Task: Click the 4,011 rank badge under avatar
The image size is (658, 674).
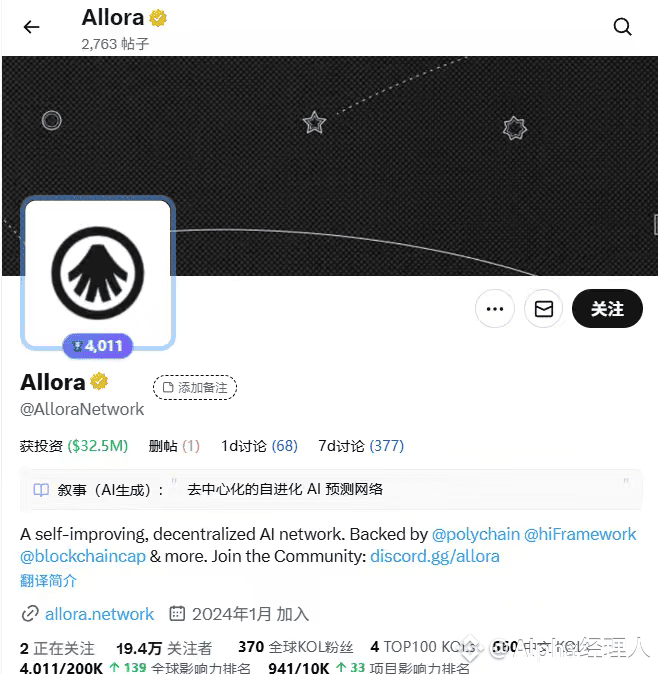Action: click(x=98, y=346)
